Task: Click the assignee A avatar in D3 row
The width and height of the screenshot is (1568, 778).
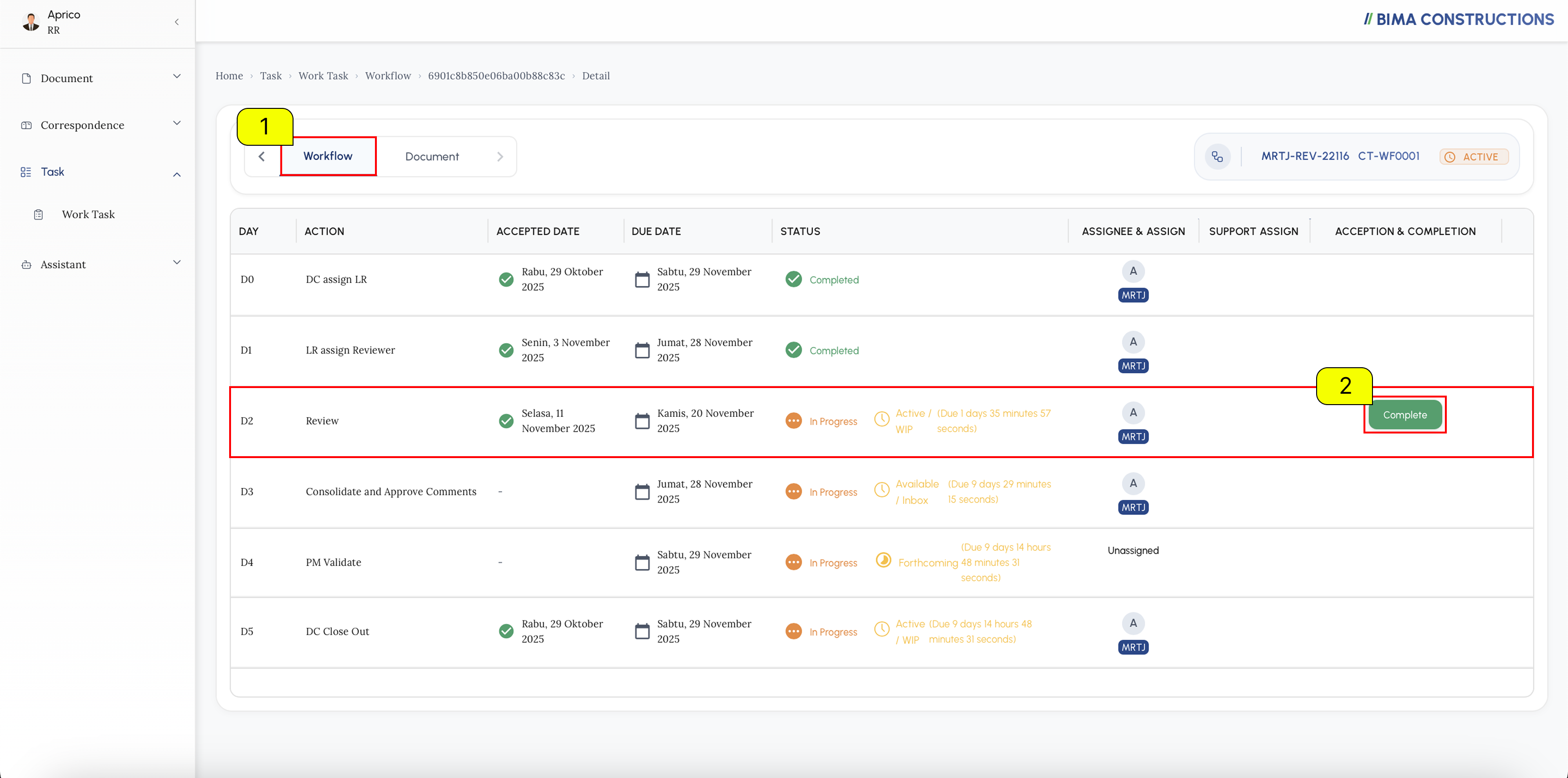Action: (1133, 484)
